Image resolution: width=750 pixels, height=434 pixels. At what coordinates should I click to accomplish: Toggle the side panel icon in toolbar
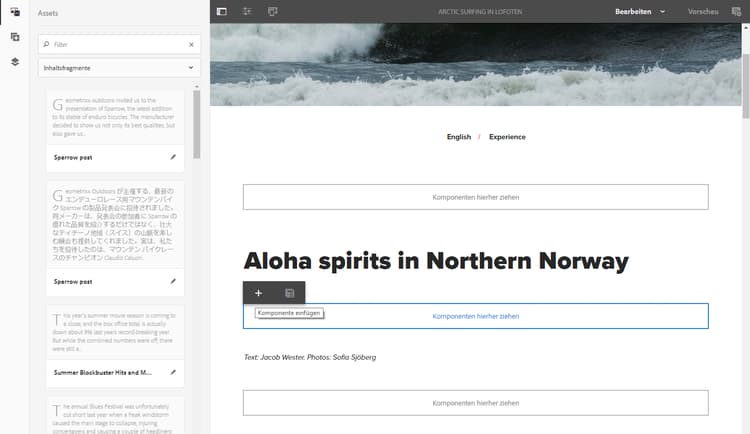point(221,11)
